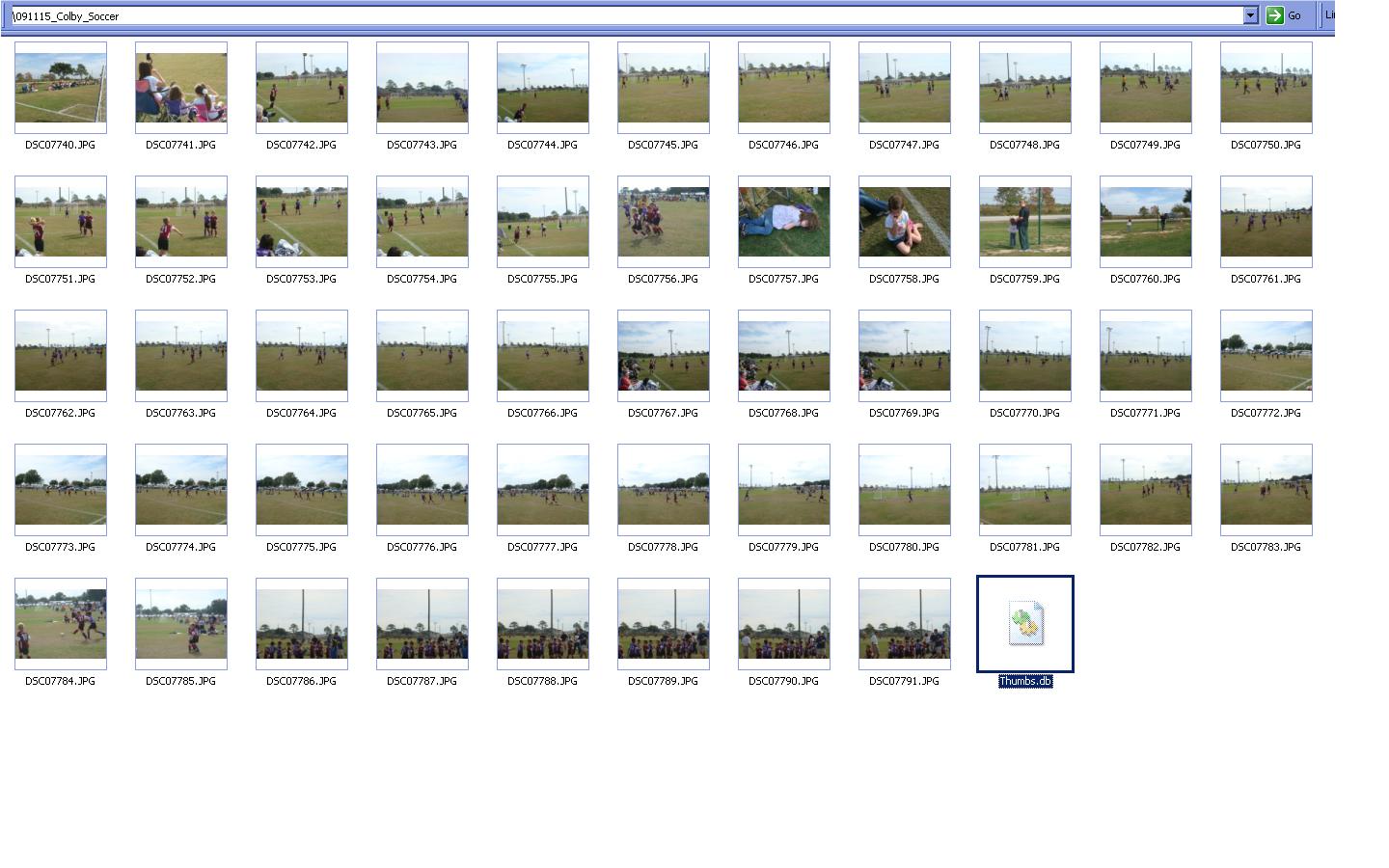Select thumbnail DSC07765.JPG
1389x868 pixels.
click(422, 356)
